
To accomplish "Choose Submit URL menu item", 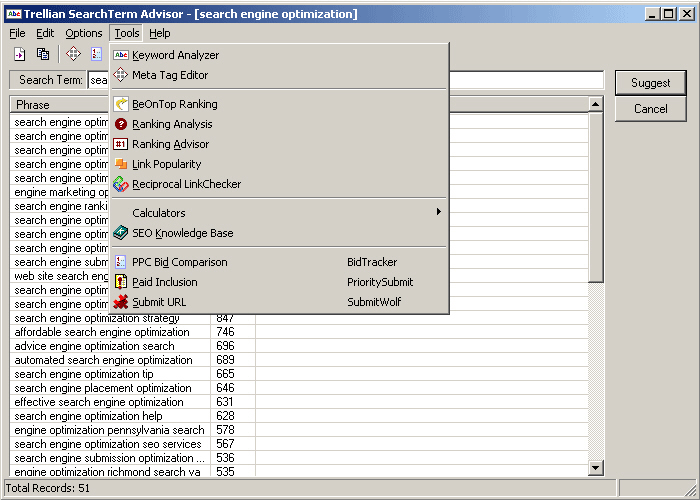I will 279,302.
